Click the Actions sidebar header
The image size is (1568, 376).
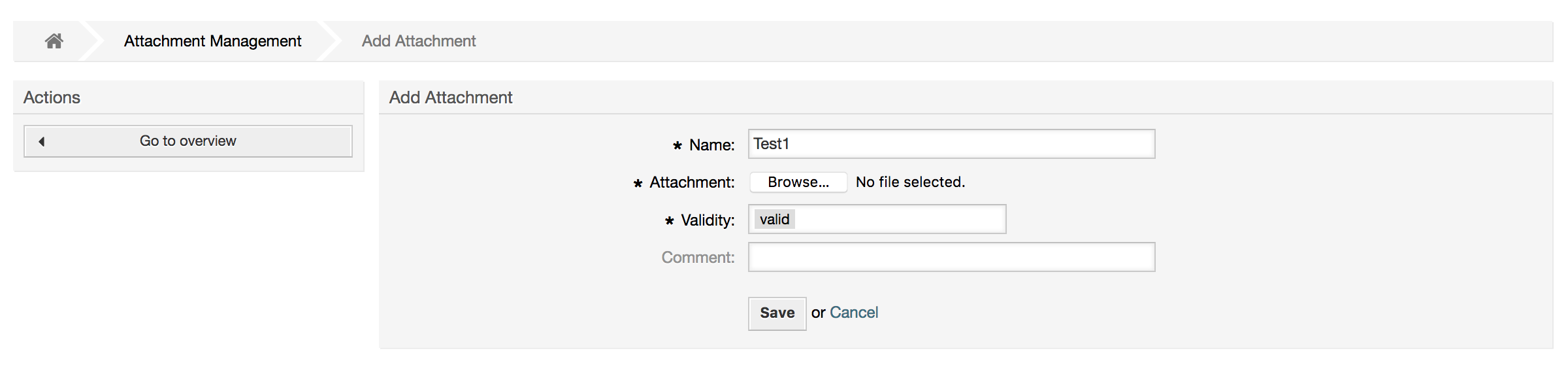52,97
